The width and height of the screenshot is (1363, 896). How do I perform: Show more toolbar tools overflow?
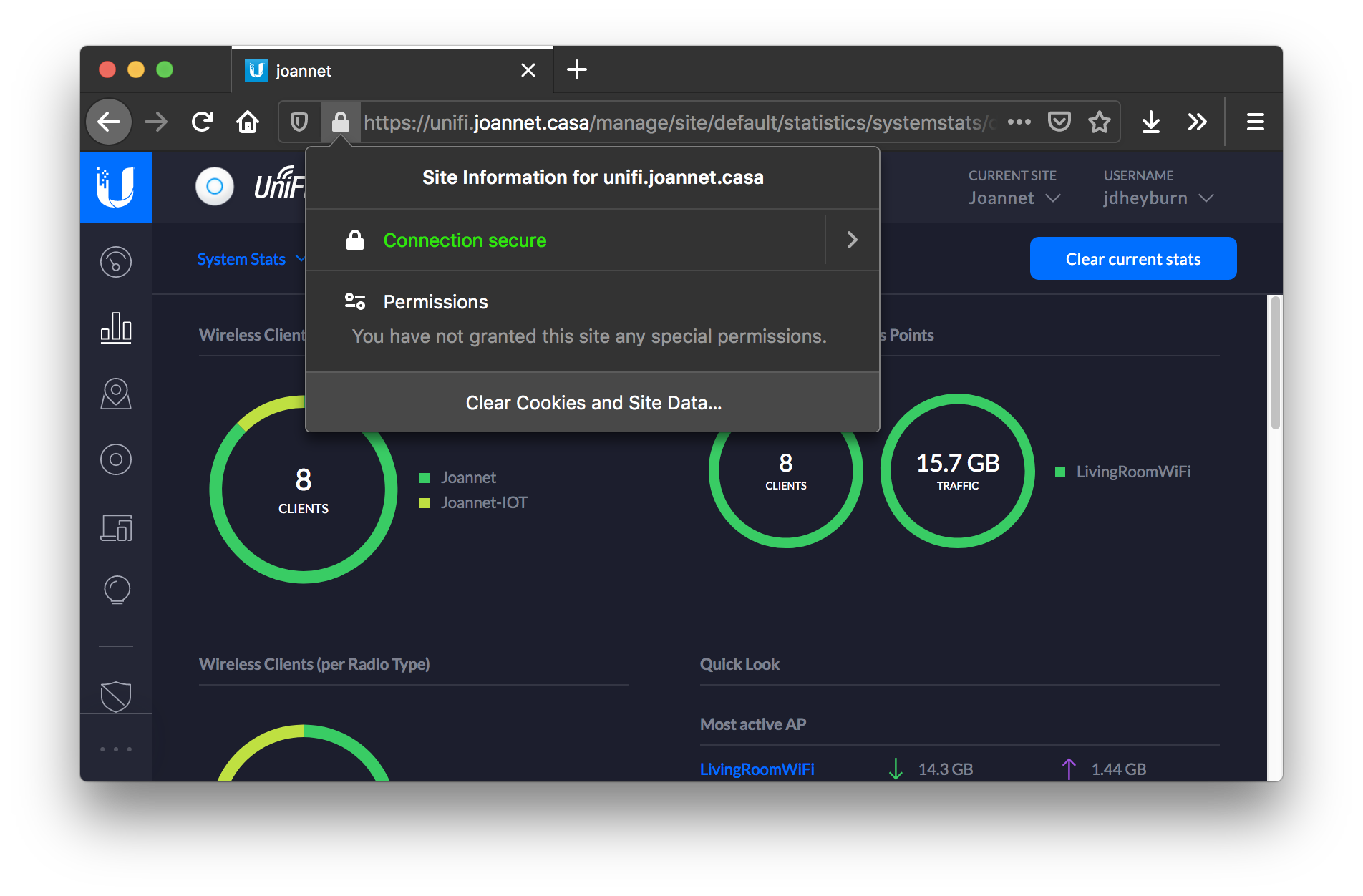click(x=1197, y=122)
